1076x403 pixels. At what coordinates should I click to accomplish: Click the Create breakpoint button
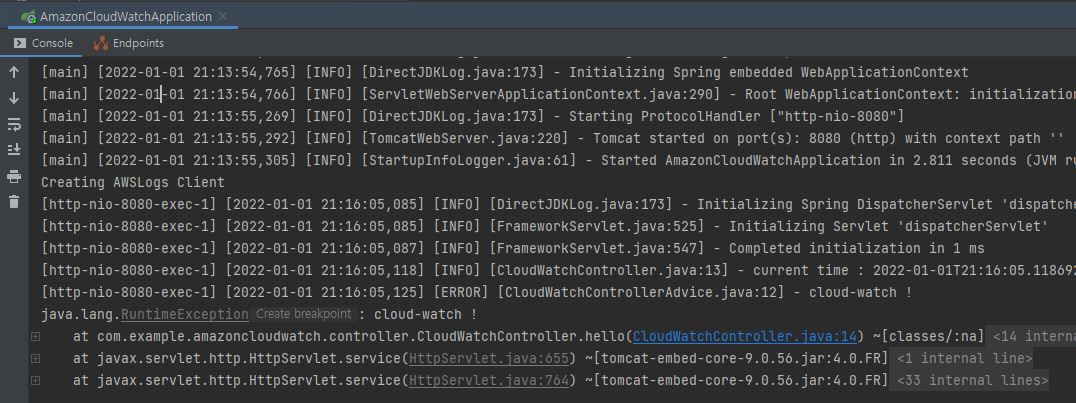coord(303,314)
